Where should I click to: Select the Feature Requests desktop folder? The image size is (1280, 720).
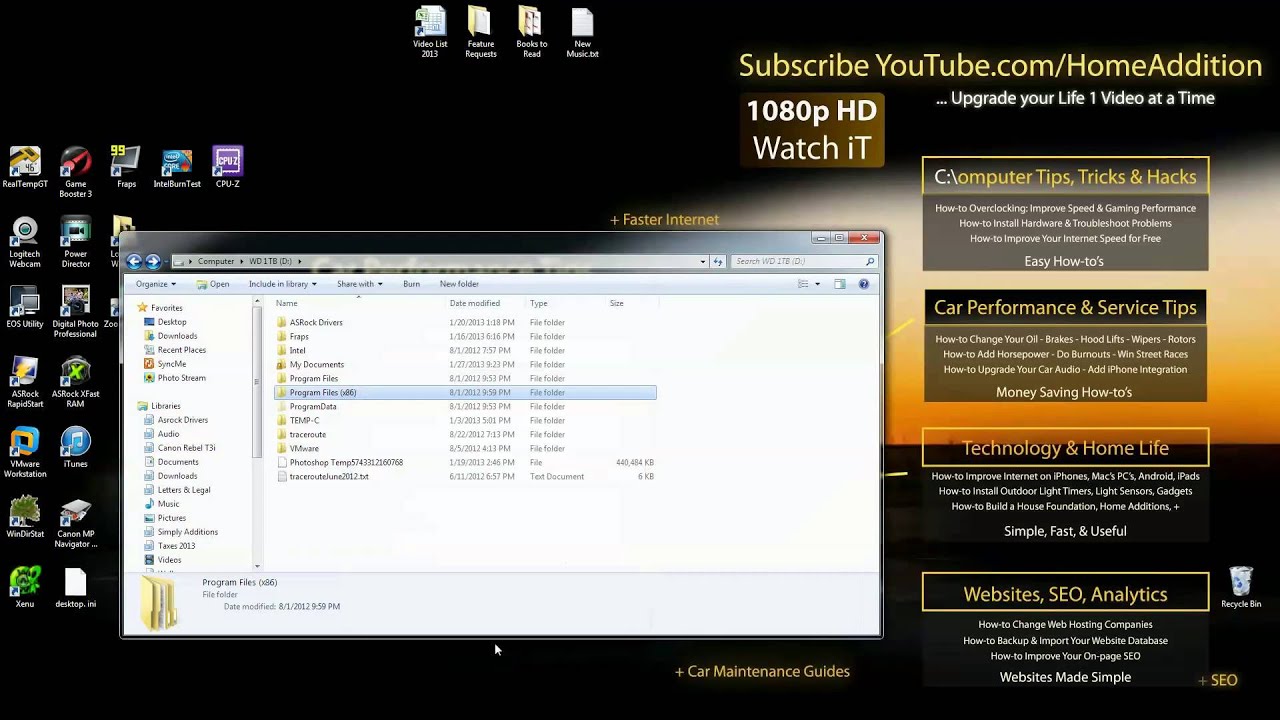coord(481,33)
